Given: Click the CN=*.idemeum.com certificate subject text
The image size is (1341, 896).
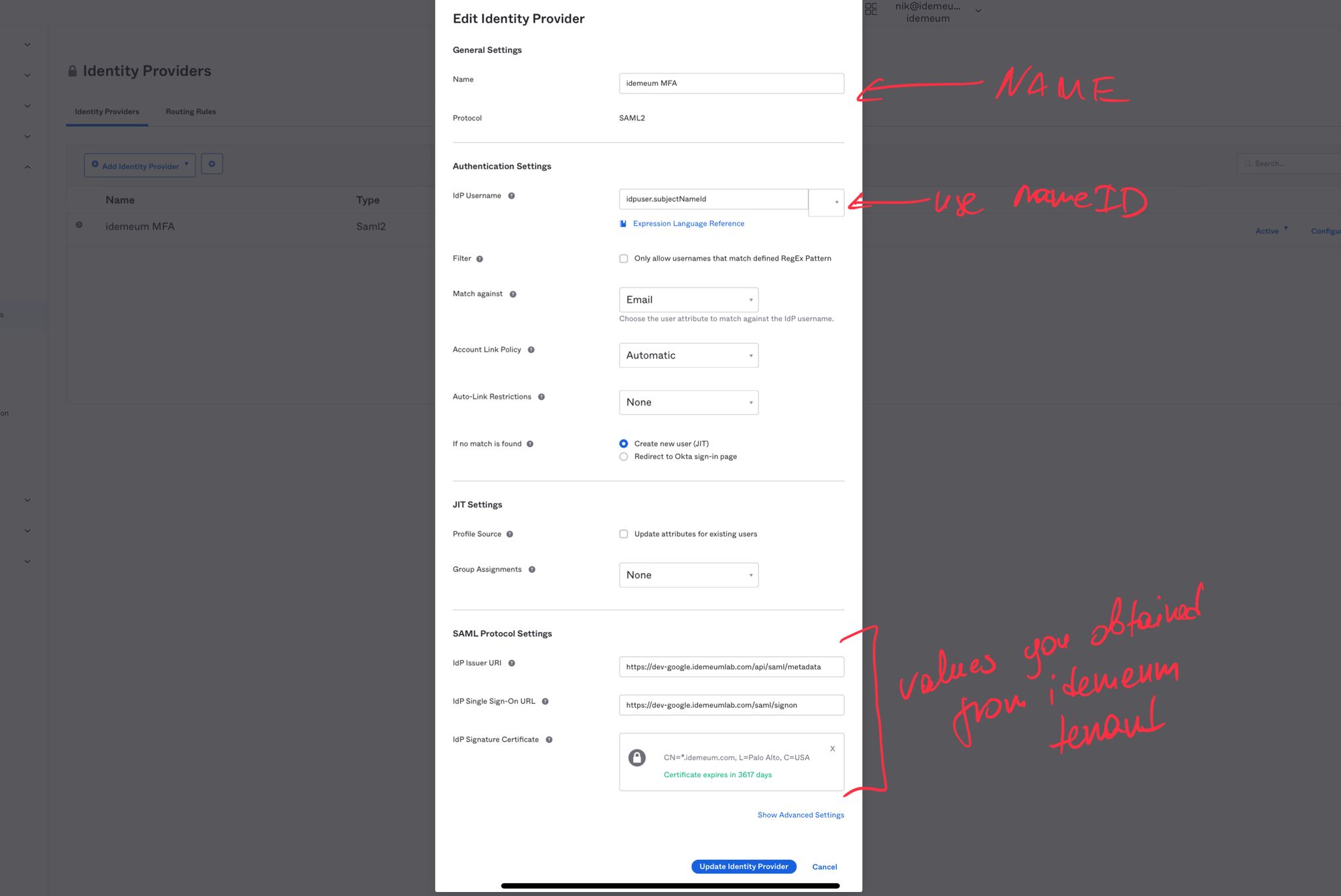Looking at the screenshot, I should tap(736, 758).
